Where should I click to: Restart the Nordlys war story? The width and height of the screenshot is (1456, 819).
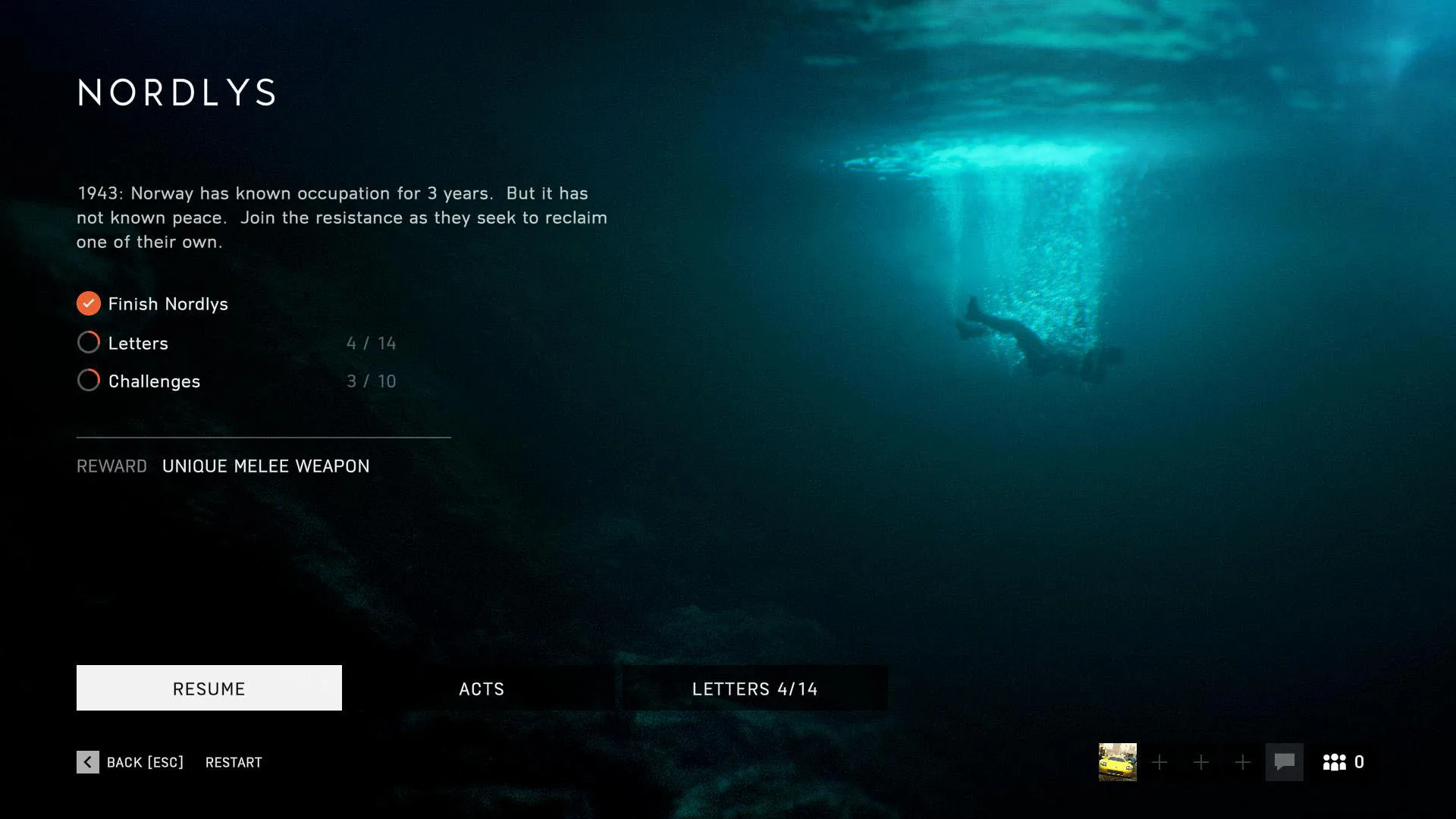click(x=234, y=762)
